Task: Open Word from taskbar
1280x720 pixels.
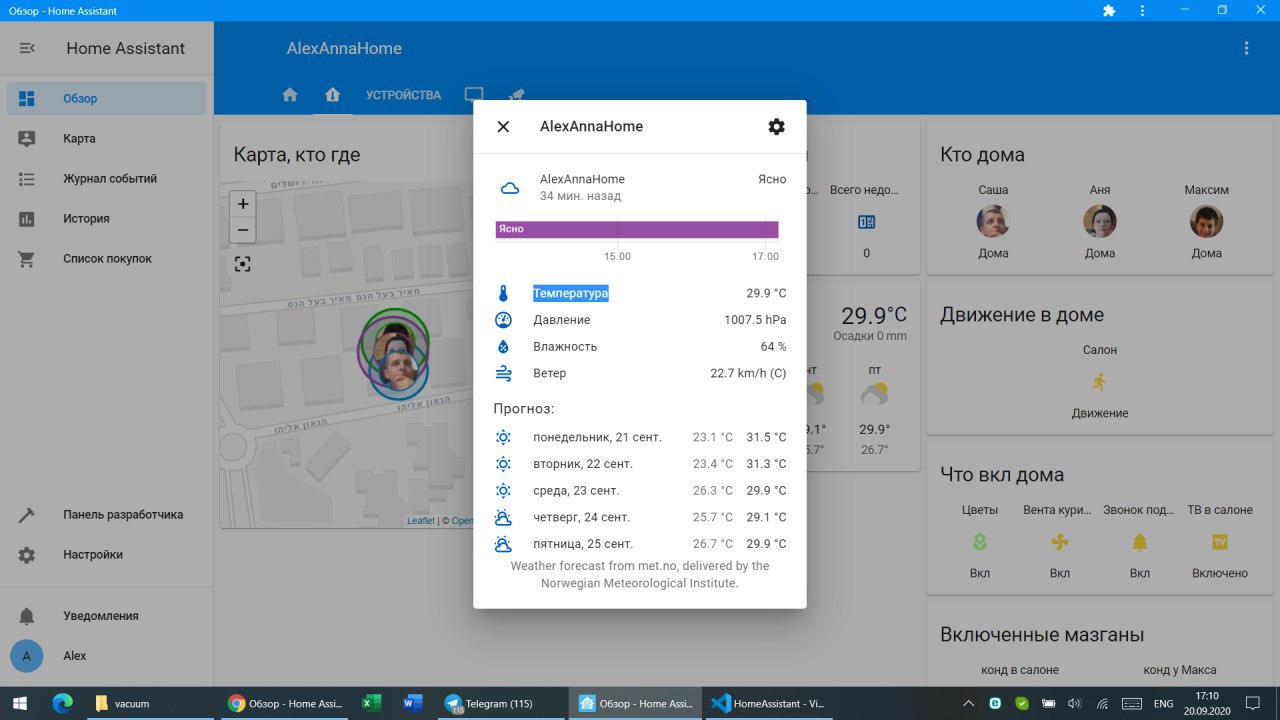Action: click(413, 703)
